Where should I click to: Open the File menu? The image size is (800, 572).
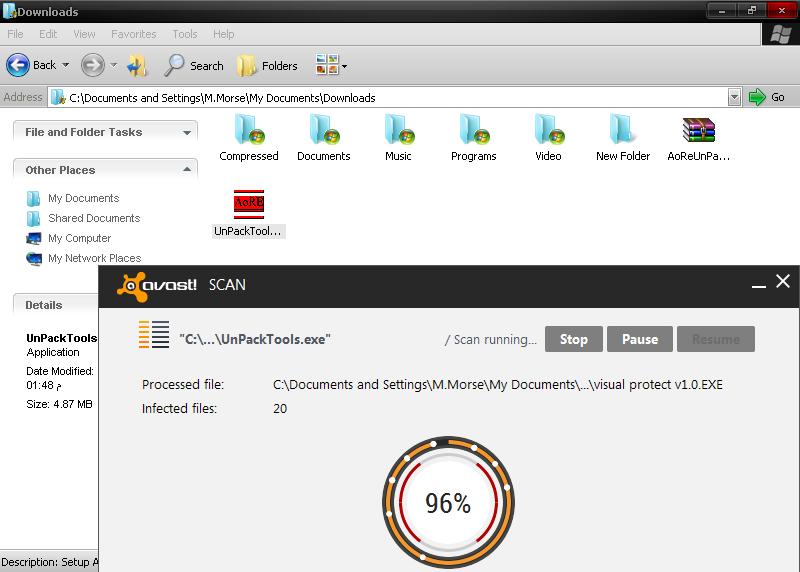click(15, 34)
